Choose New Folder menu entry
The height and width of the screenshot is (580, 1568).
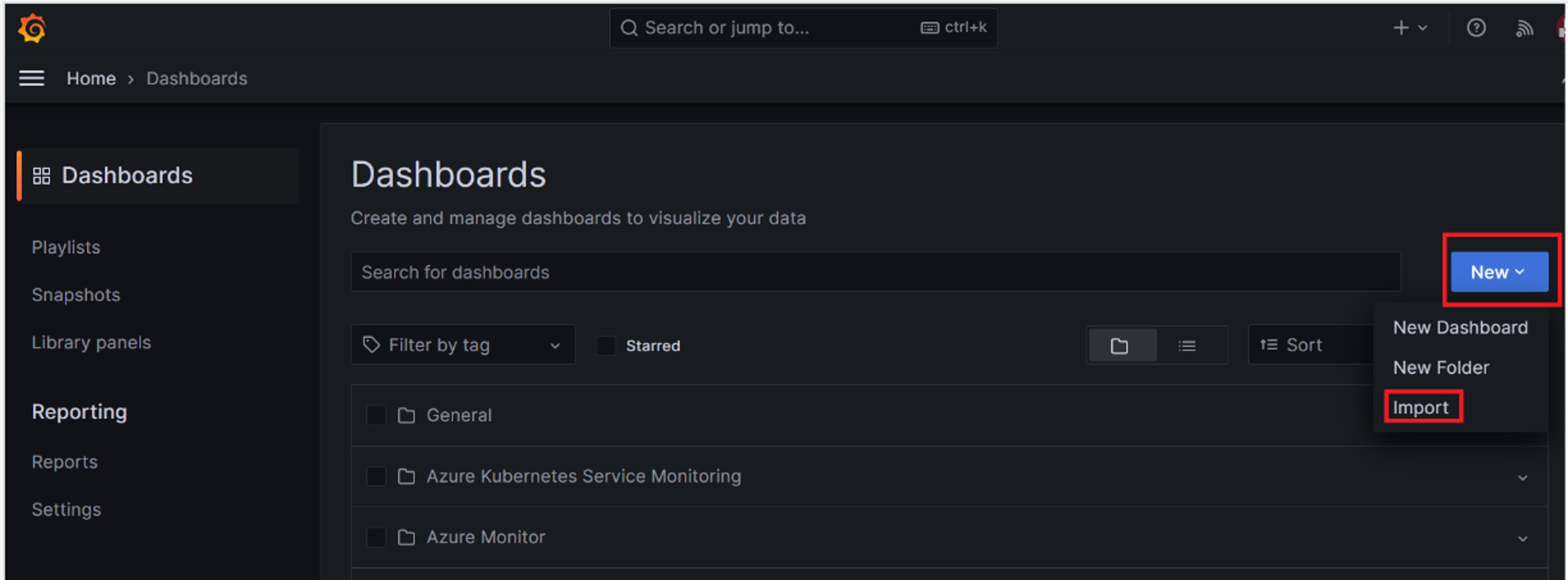[x=1441, y=368]
